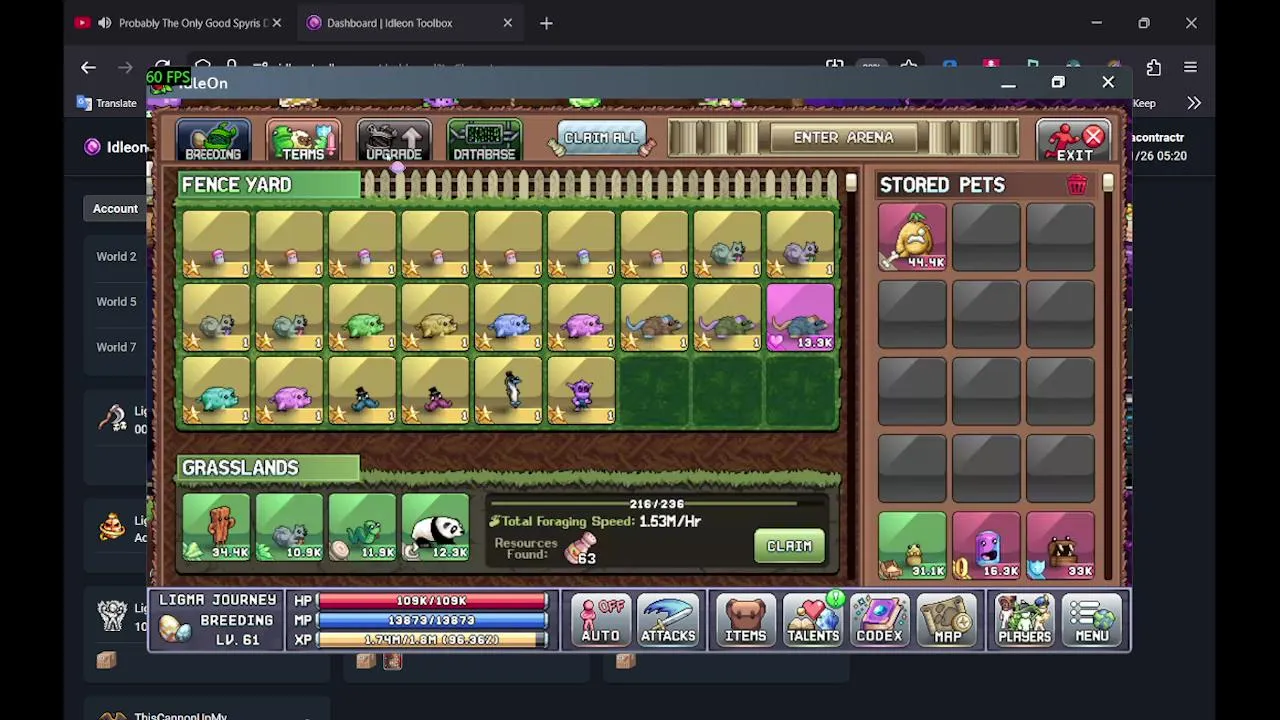Select the stored pet with 31.1K power

pos(912,545)
